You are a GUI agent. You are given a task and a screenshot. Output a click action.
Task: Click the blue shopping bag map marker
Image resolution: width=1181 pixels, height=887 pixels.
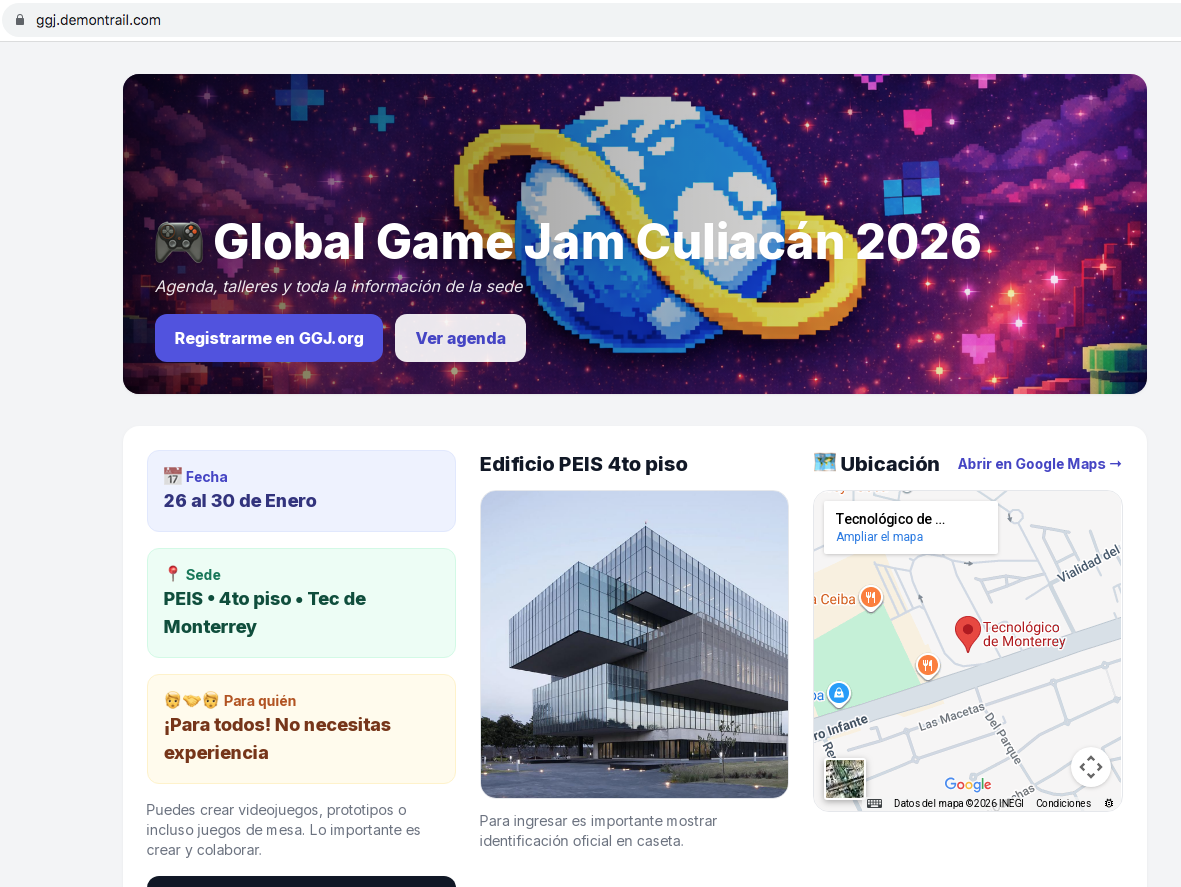839,693
